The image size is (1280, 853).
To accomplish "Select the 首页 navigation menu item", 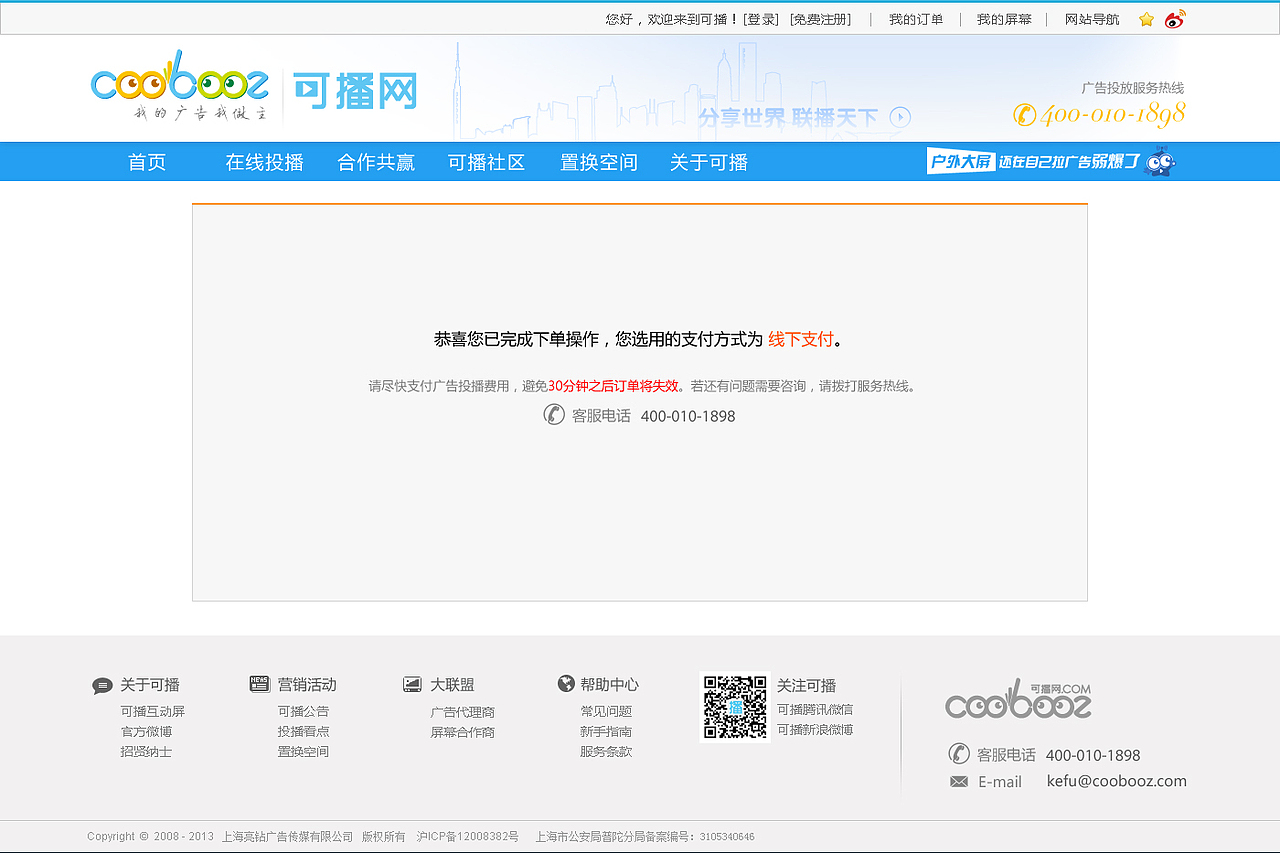I will click(146, 162).
